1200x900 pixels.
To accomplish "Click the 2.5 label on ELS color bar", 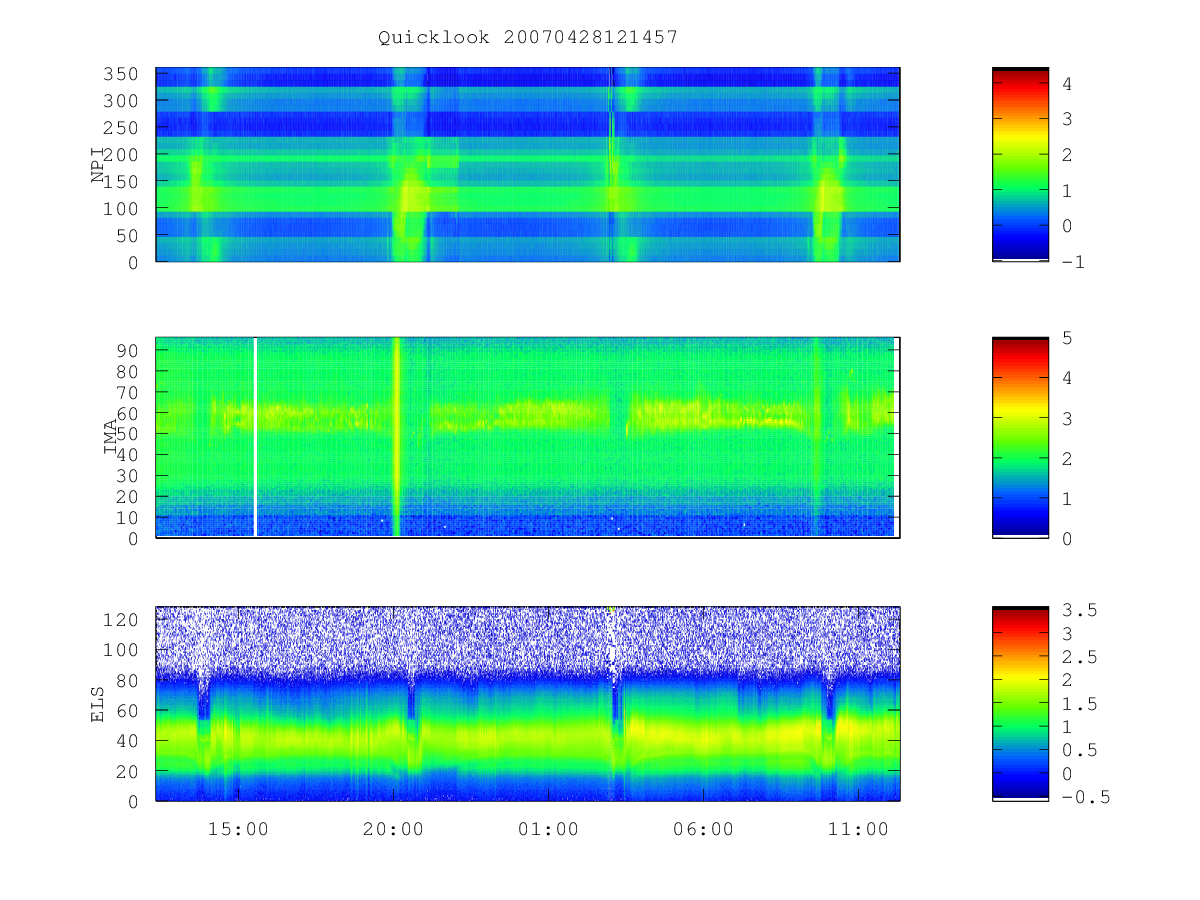I will [x=1080, y=656].
